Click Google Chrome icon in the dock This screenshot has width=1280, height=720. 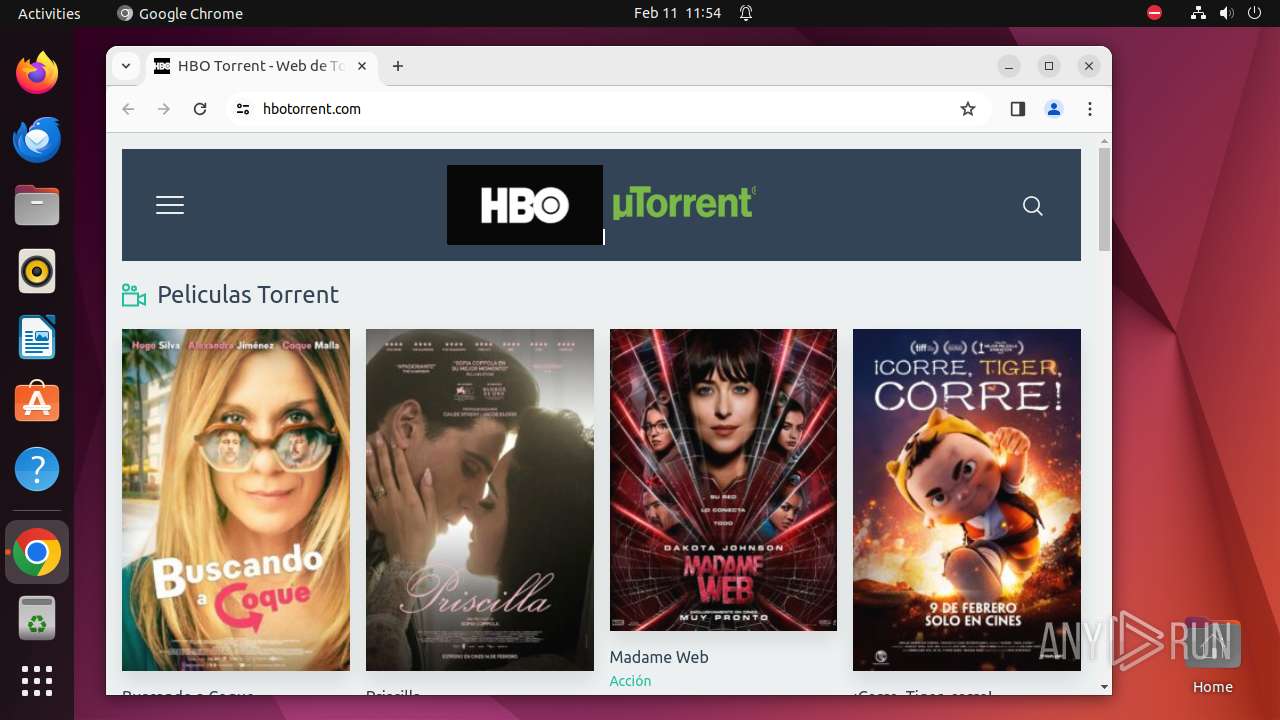[x=37, y=552]
